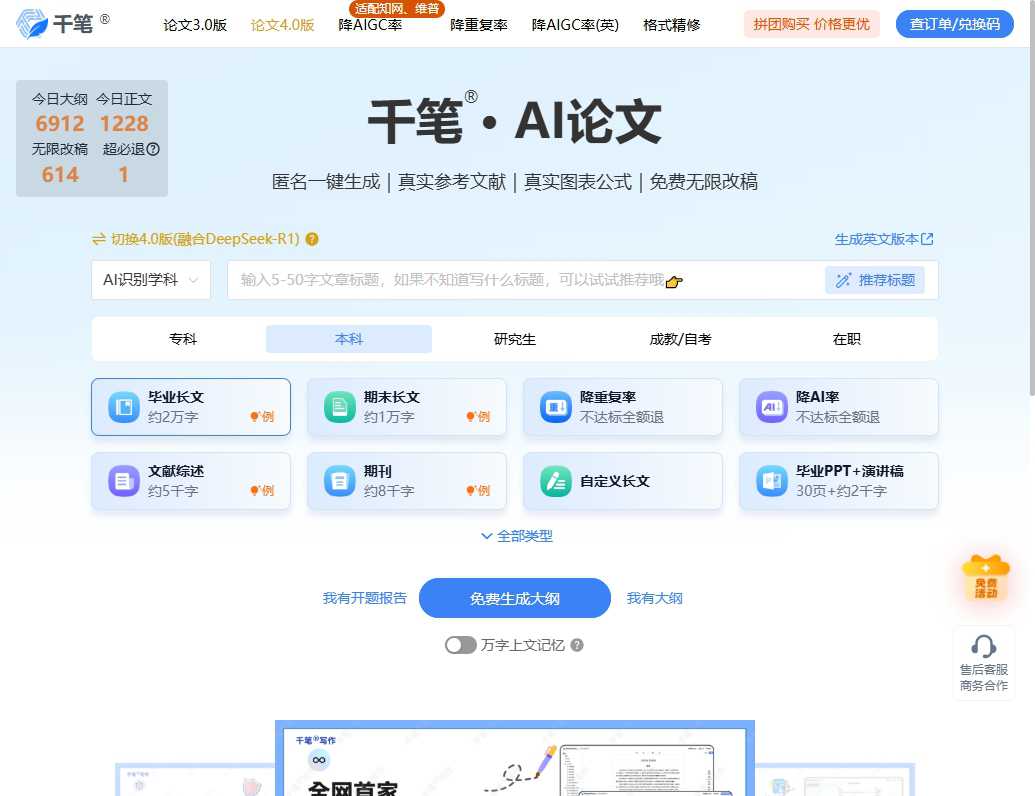The height and width of the screenshot is (796, 1035).
Task: Open help tip beside 切换4.0版
Action: coord(313,239)
